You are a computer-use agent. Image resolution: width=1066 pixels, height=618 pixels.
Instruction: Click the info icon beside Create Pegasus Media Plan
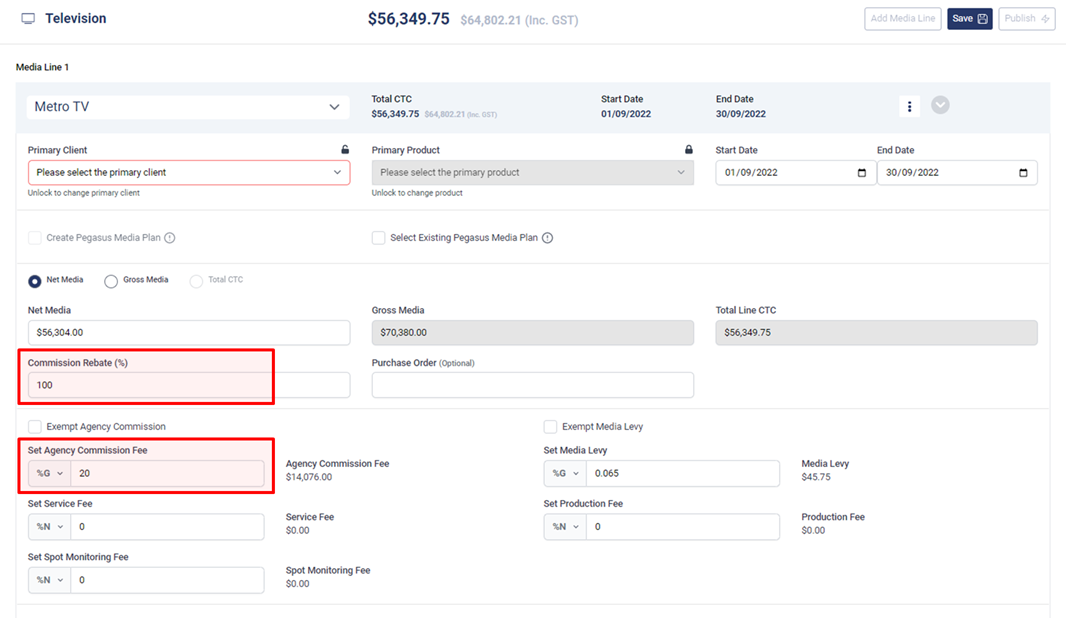pyautogui.click(x=170, y=238)
